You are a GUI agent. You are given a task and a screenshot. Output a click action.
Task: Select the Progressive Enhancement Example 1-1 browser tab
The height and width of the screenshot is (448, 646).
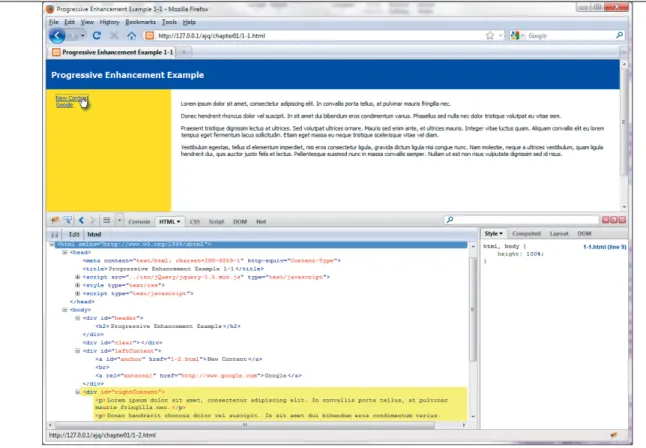112,52
